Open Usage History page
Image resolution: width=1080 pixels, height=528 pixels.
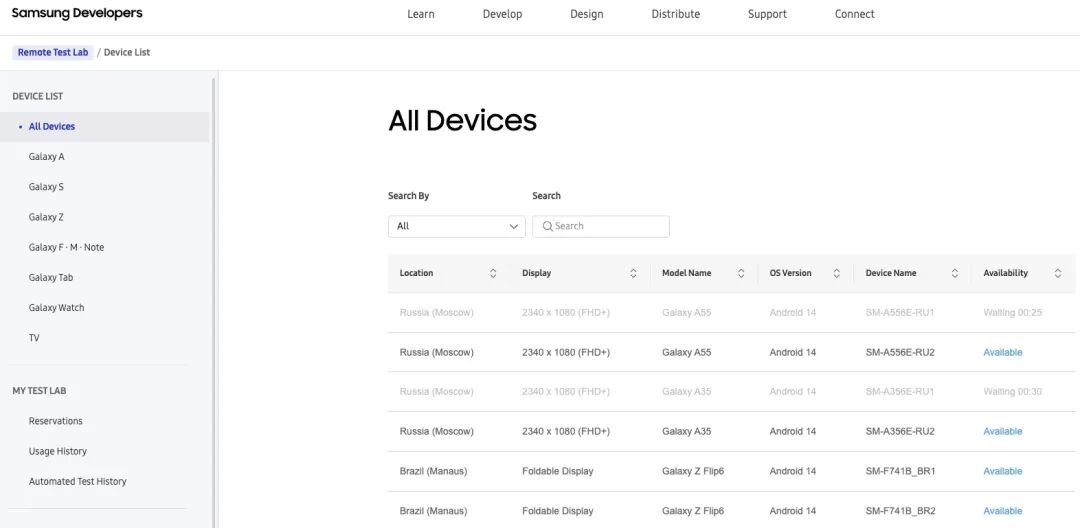(58, 452)
